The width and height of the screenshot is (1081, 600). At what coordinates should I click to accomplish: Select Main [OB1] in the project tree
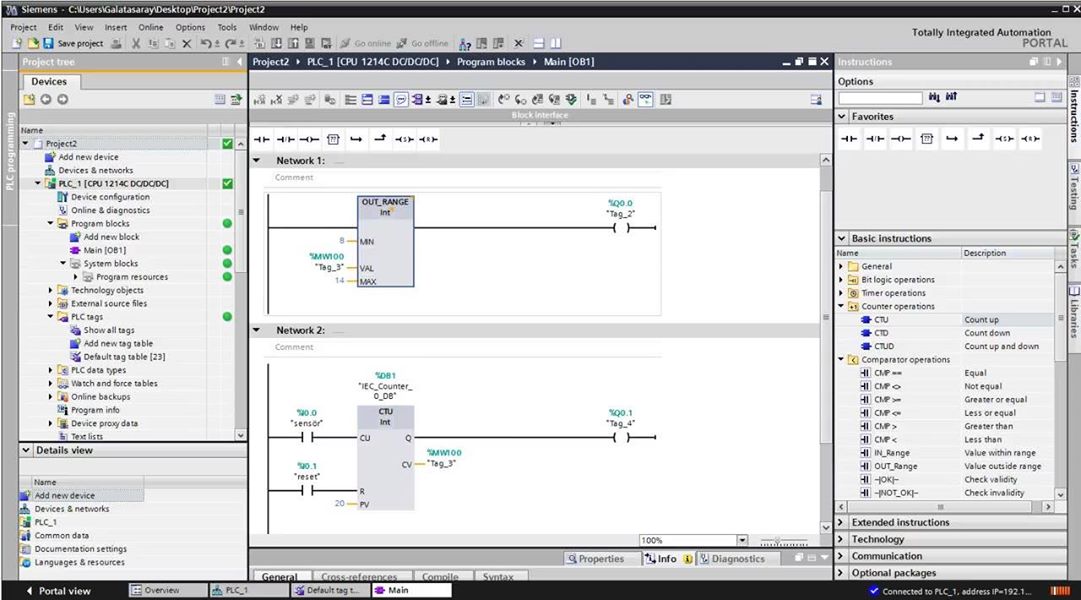104,250
